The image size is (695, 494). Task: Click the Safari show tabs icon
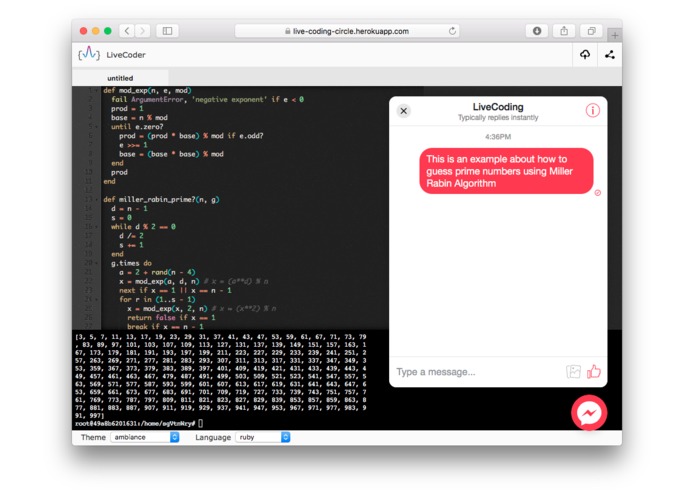coord(591,31)
